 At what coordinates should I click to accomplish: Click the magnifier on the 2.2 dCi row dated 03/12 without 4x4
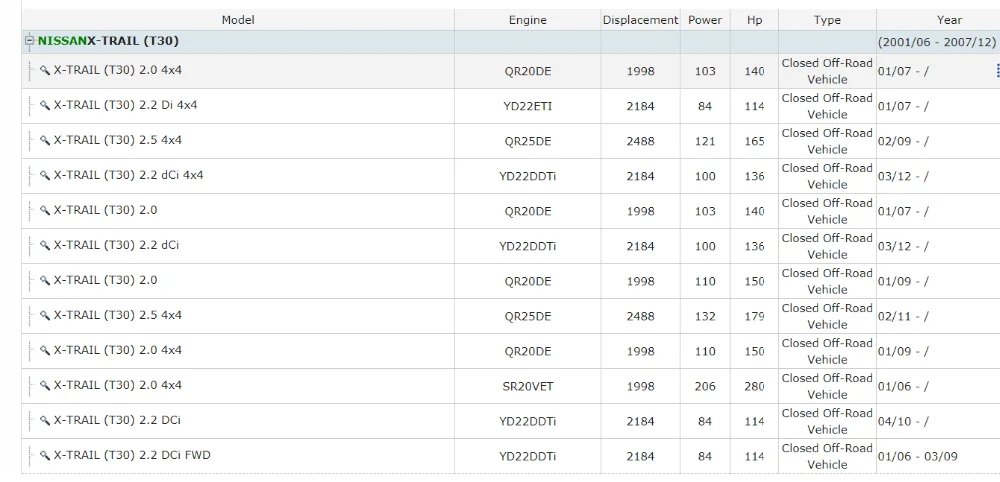pyautogui.click(x=45, y=245)
